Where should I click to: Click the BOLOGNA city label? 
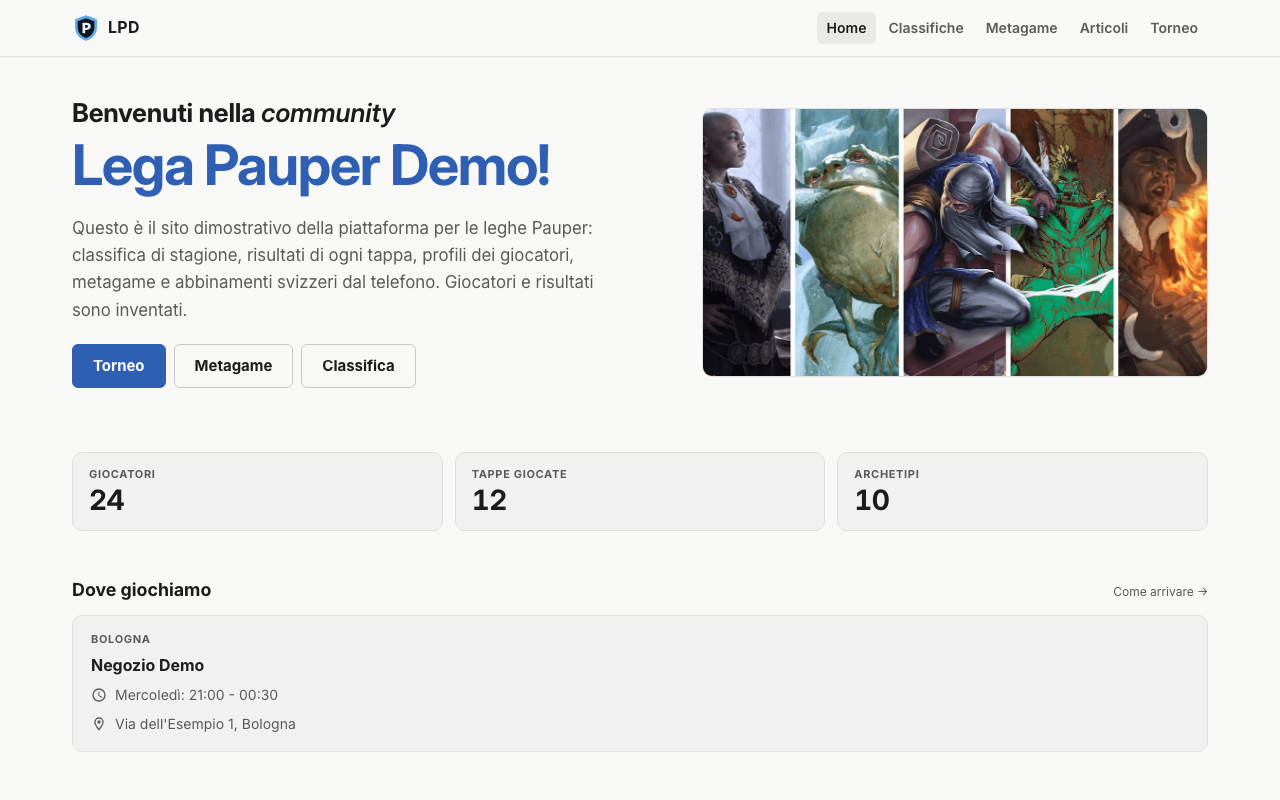pyautogui.click(x=120, y=639)
